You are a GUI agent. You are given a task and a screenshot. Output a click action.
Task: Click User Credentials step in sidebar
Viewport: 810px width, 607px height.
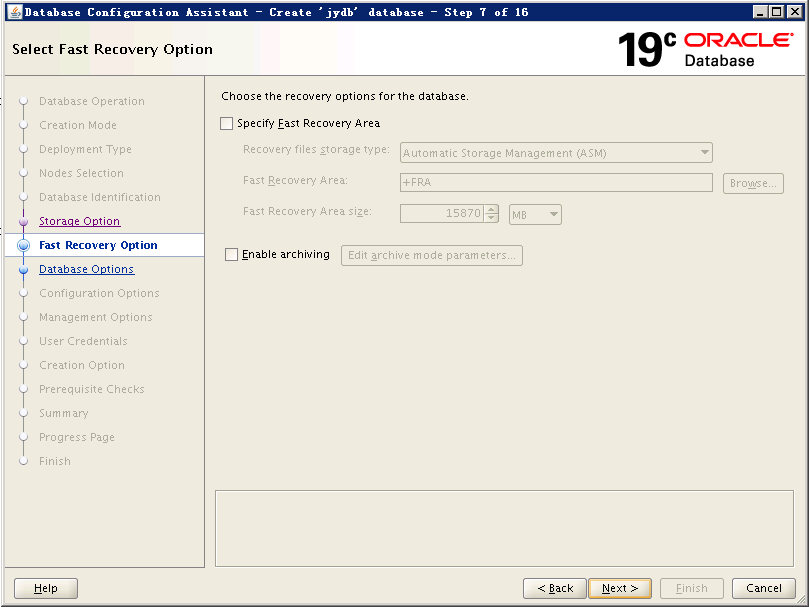pyautogui.click(x=83, y=341)
